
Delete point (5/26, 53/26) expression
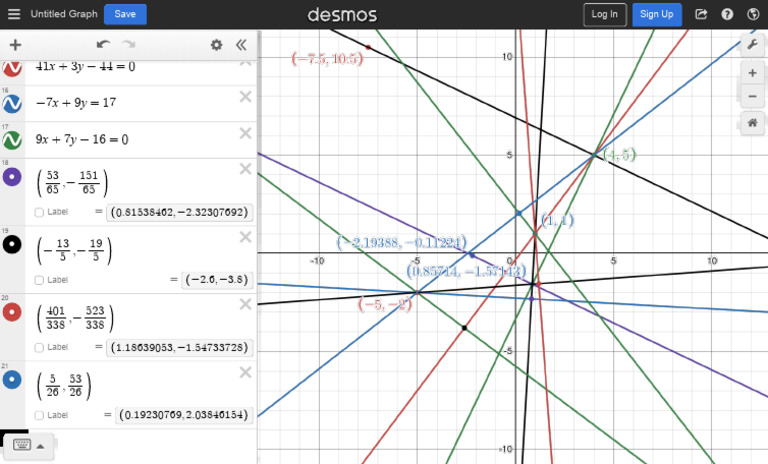[245, 373]
